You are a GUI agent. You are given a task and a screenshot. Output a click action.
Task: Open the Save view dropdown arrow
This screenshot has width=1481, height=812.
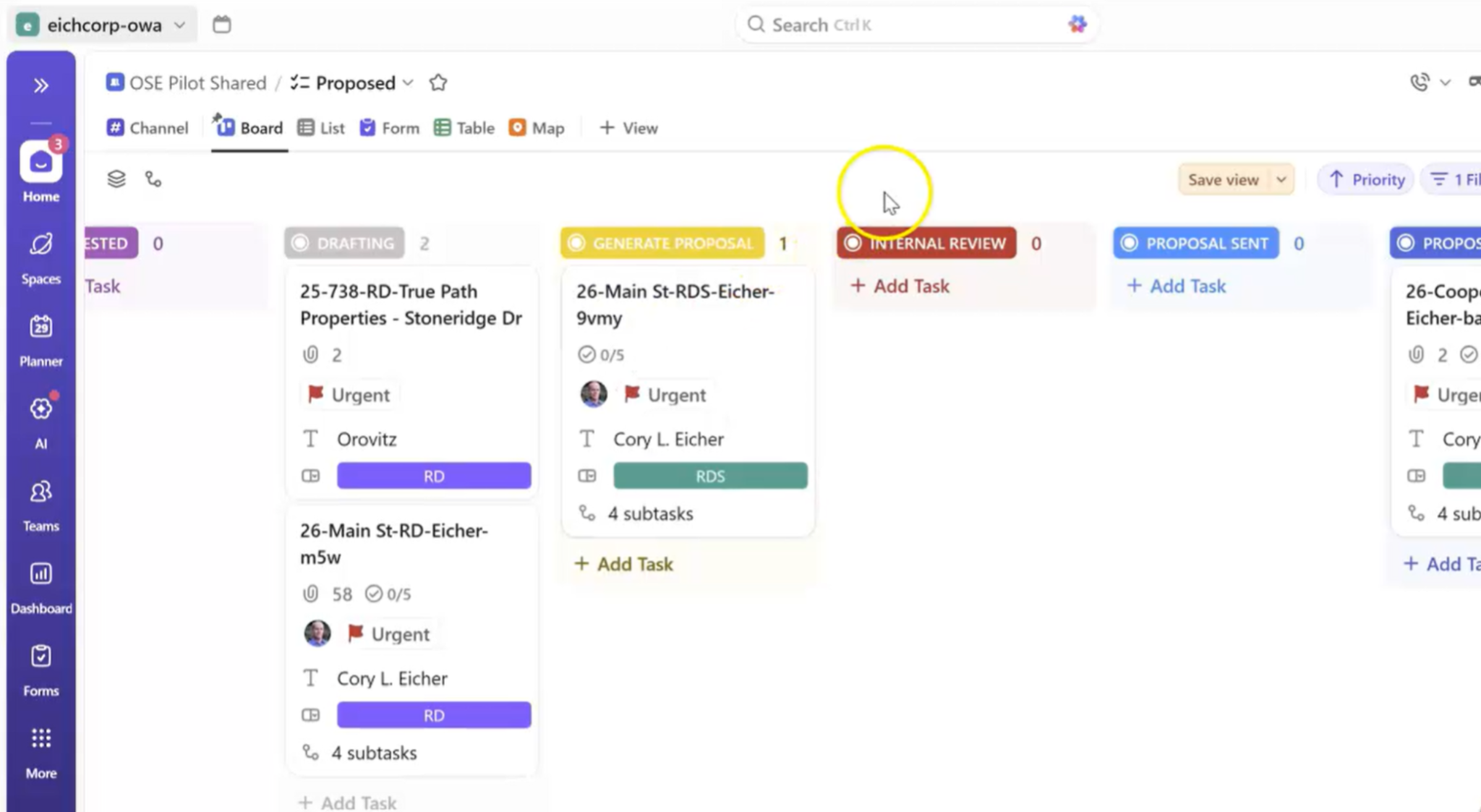click(1281, 179)
